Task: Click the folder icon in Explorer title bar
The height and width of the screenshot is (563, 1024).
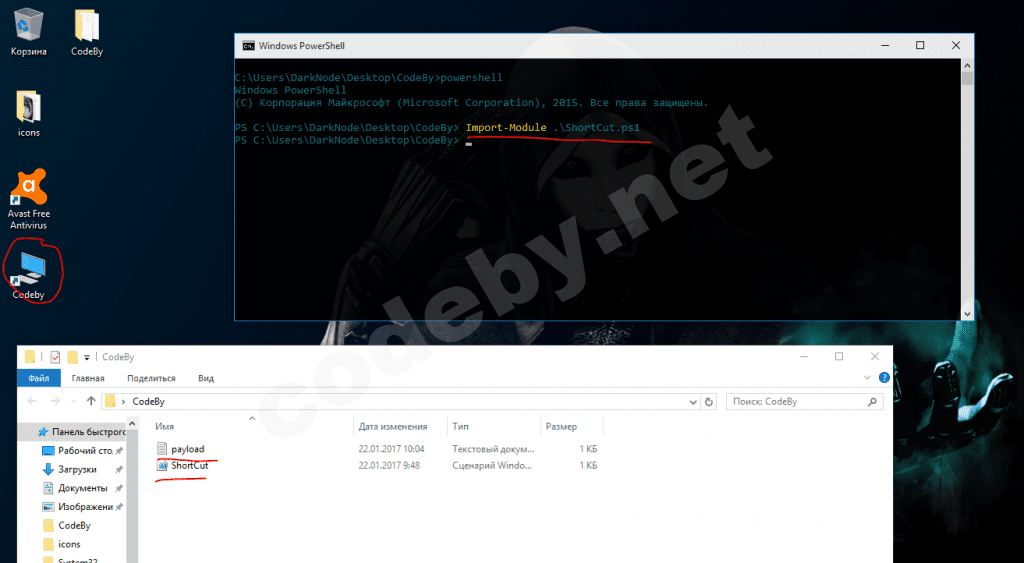Action: [29, 357]
